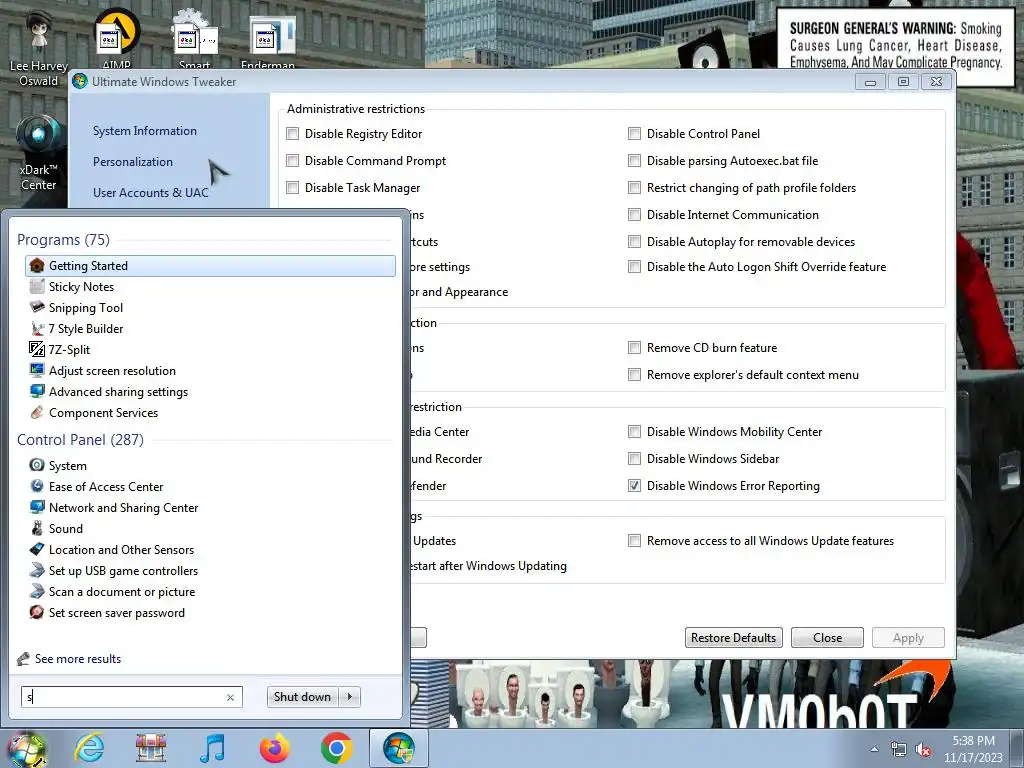Open Personalization section

pos(133,161)
